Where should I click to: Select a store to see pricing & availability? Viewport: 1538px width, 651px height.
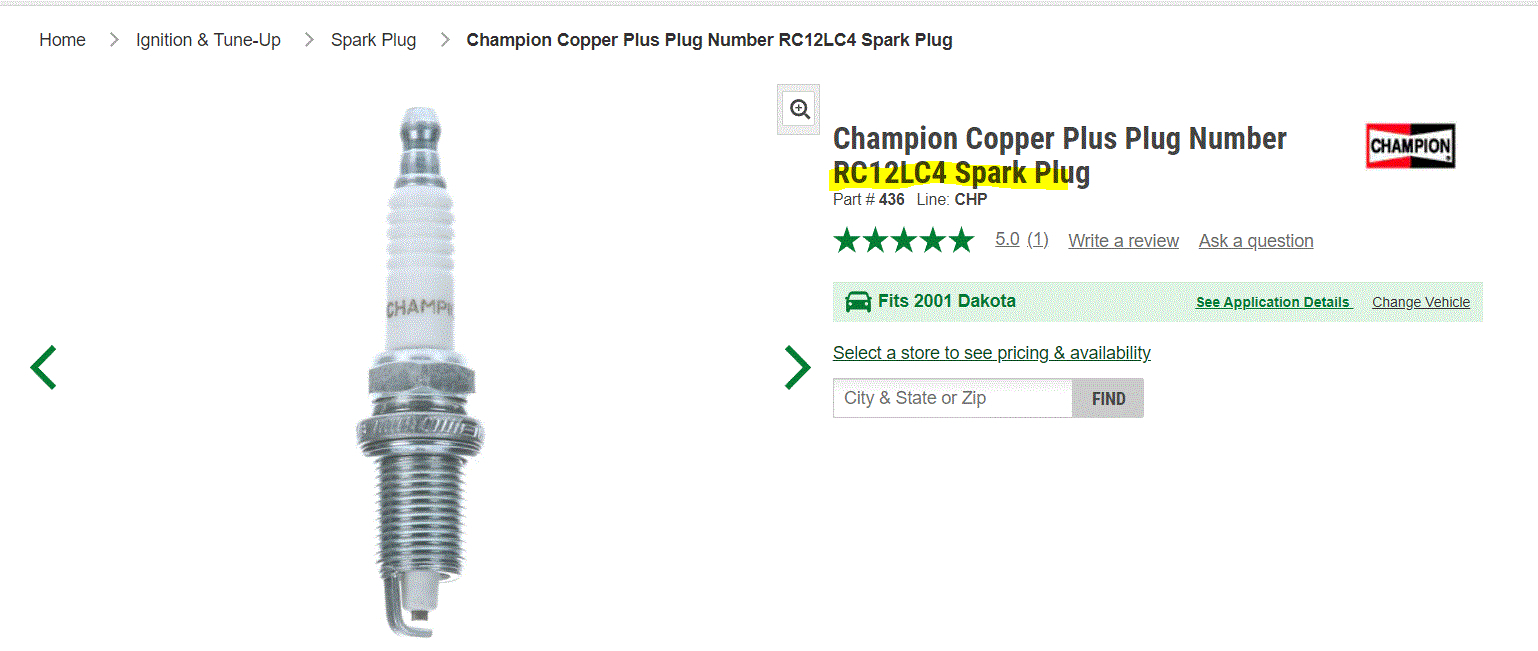pos(991,353)
